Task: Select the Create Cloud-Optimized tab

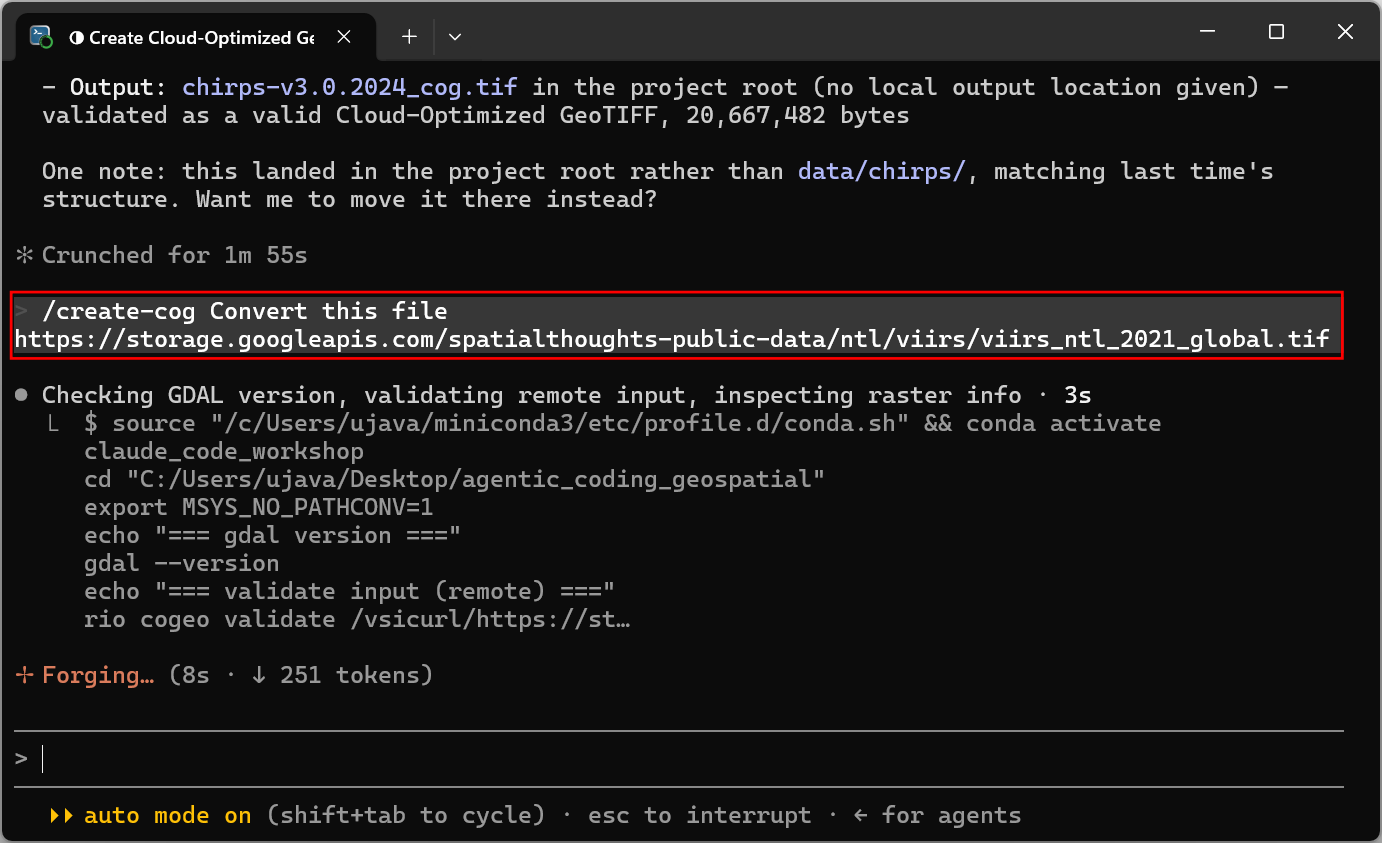Action: tap(195, 37)
